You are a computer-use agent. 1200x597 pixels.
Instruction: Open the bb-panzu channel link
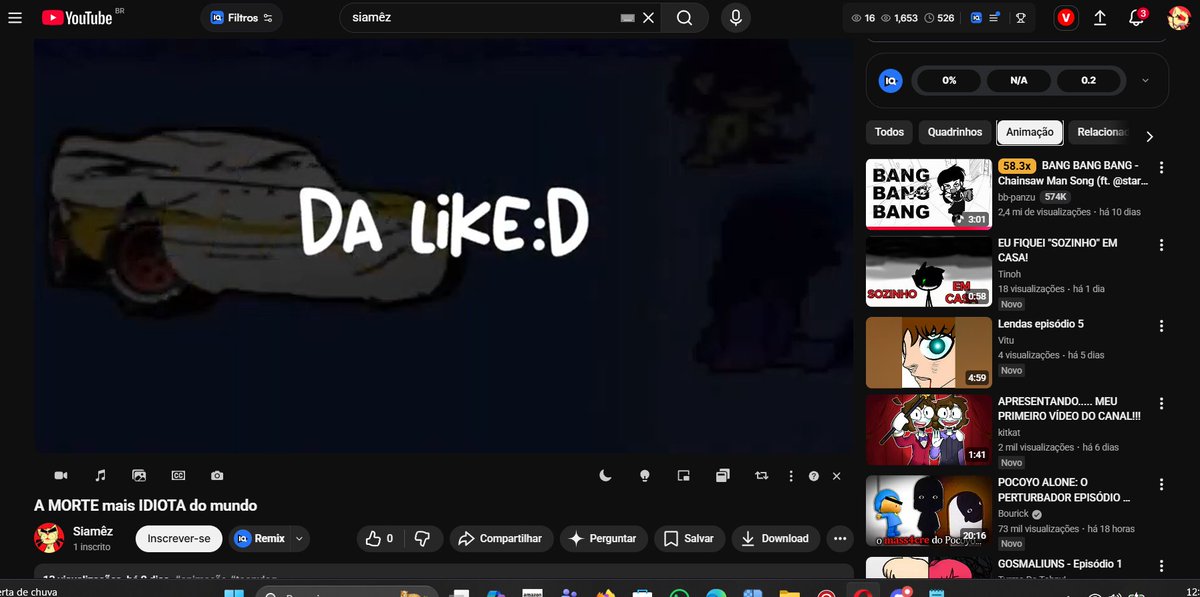[x=1017, y=197]
